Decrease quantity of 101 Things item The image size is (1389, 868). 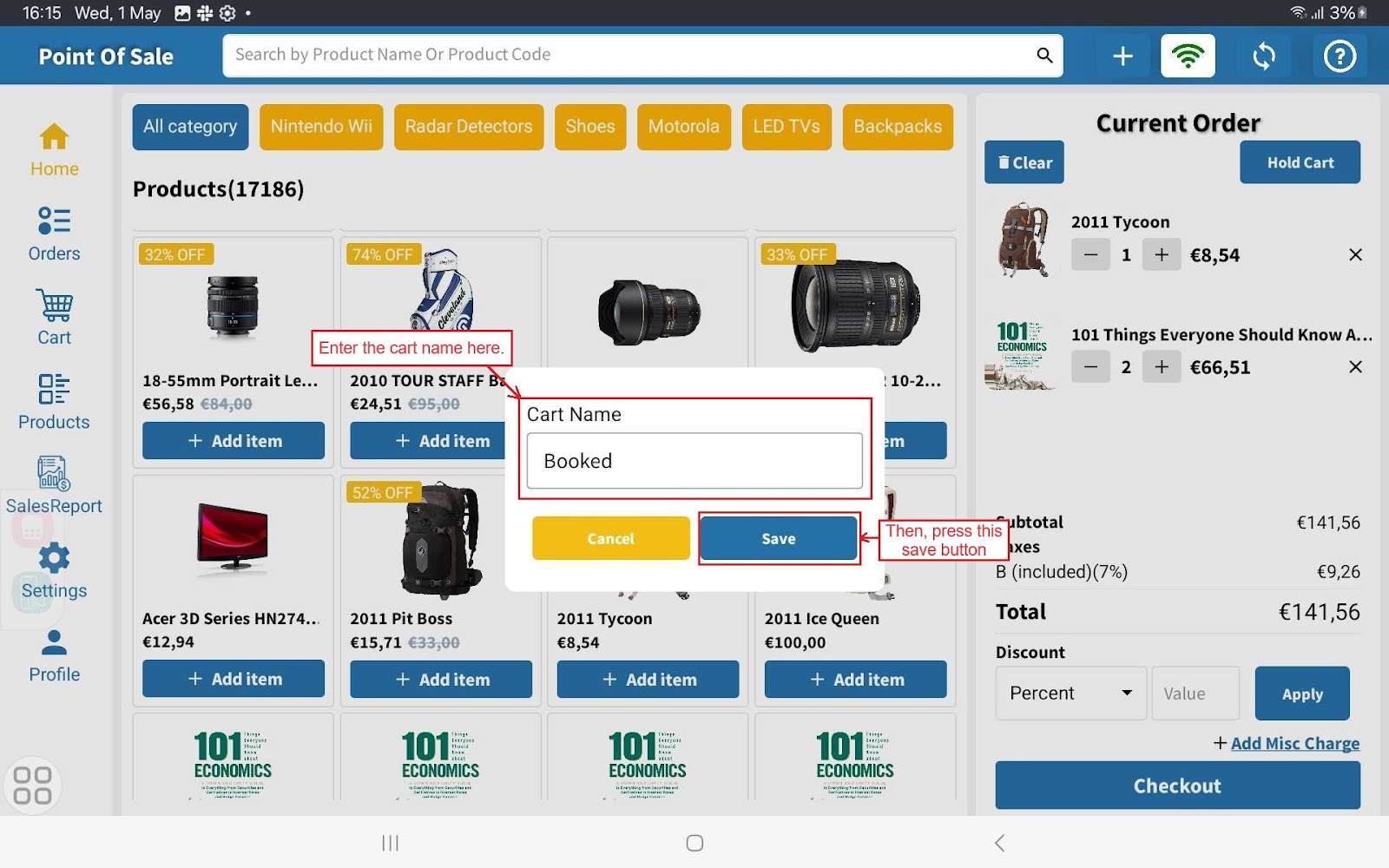(1090, 367)
